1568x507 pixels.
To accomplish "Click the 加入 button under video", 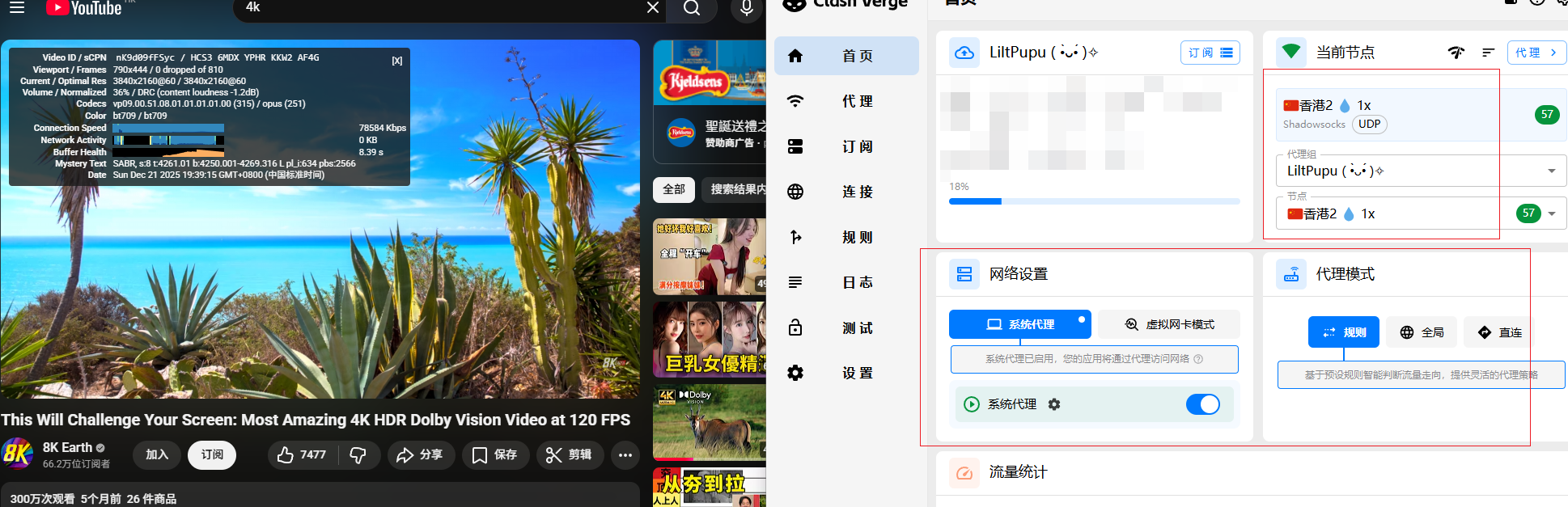I will [x=157, y=454].
